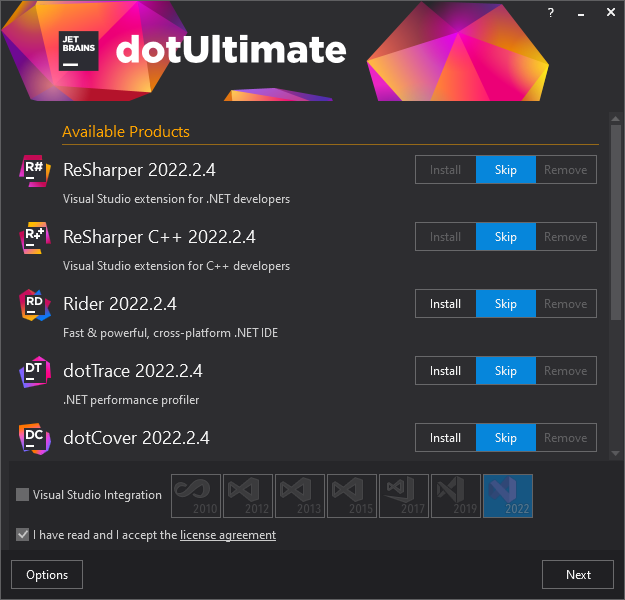Viewport: 625px width, 600px height.
Task: Choose Install for Rider 2022.2.4
Action: click(445, 303)
